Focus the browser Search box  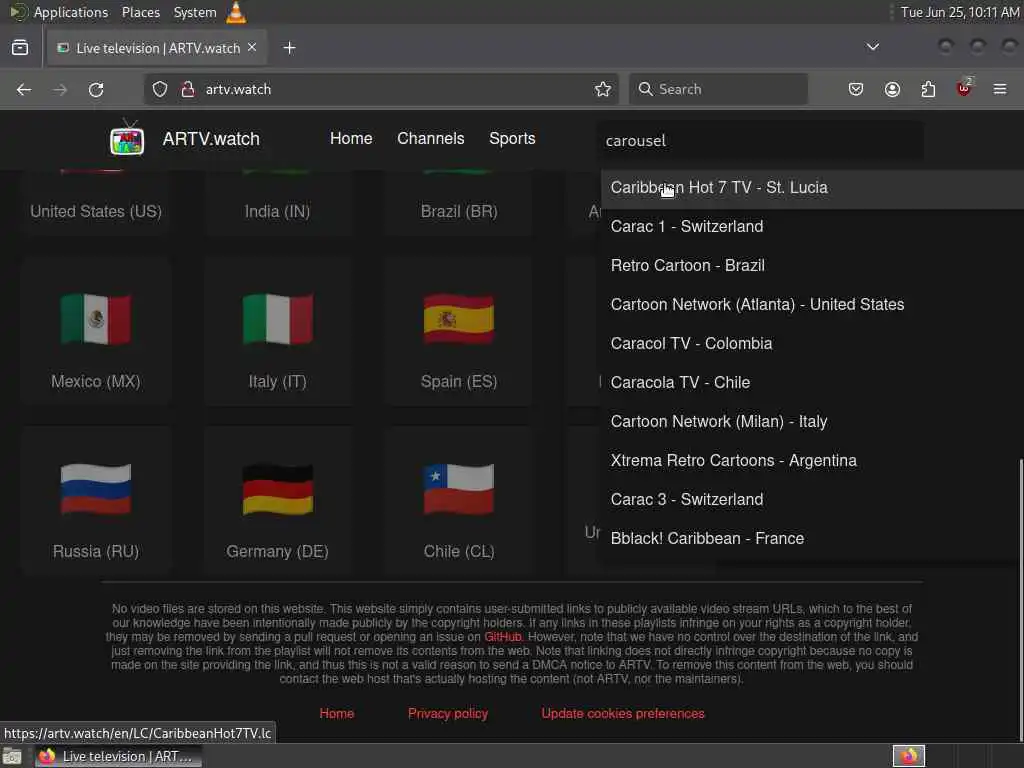(x=718, y=89)
